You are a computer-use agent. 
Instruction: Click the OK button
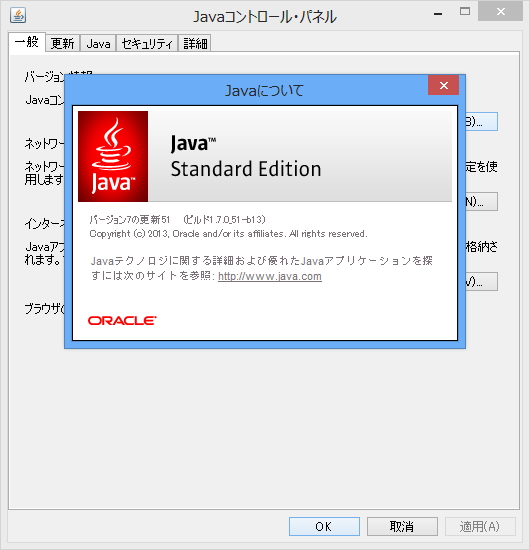tap(324, 526)
